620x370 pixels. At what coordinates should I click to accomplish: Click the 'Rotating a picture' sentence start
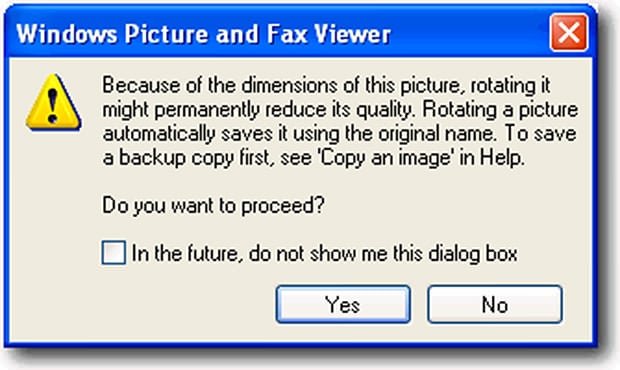click(x=500, y=109)
